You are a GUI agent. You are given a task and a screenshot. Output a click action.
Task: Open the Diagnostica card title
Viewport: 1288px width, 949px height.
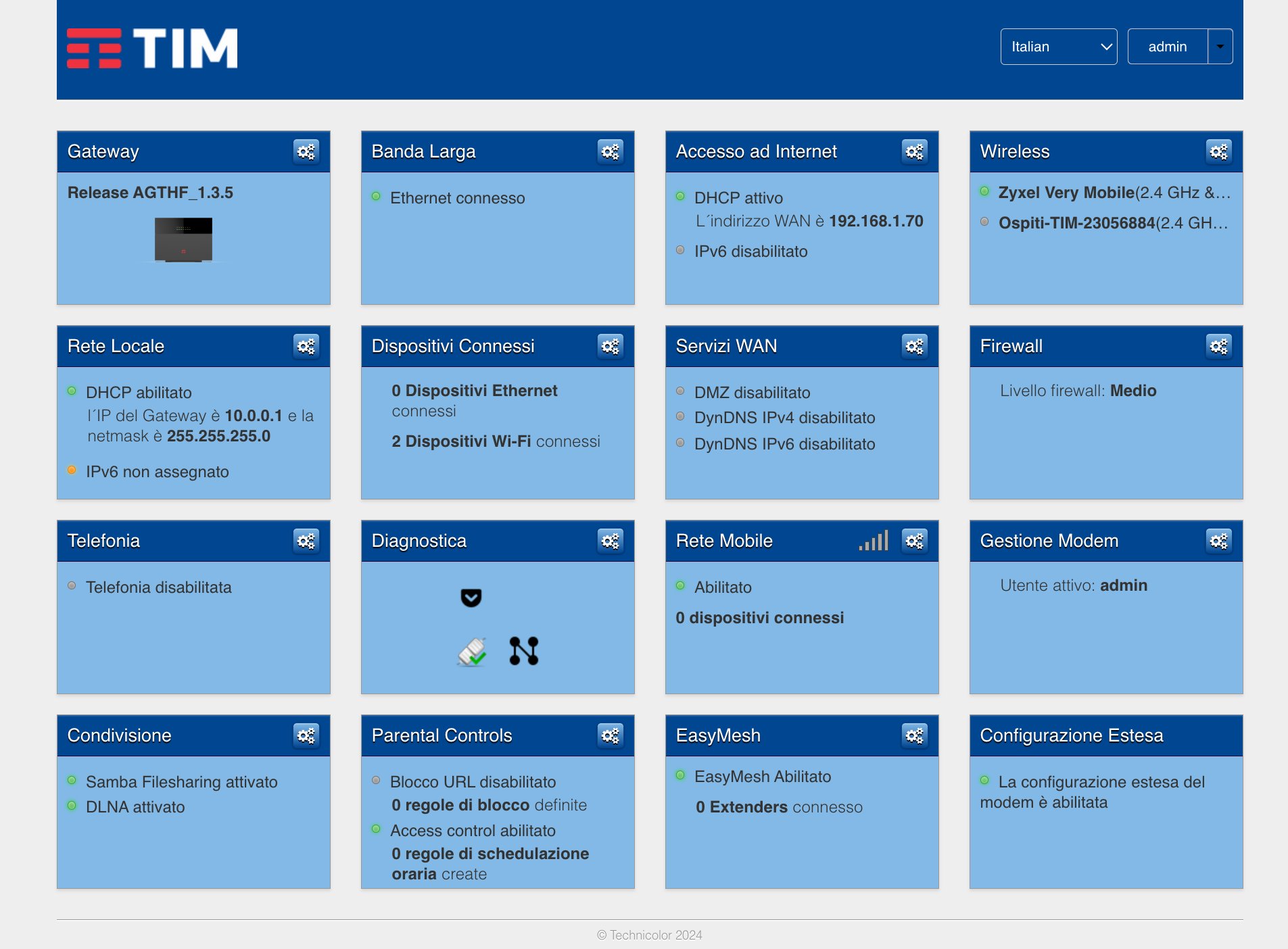[419, 541]
